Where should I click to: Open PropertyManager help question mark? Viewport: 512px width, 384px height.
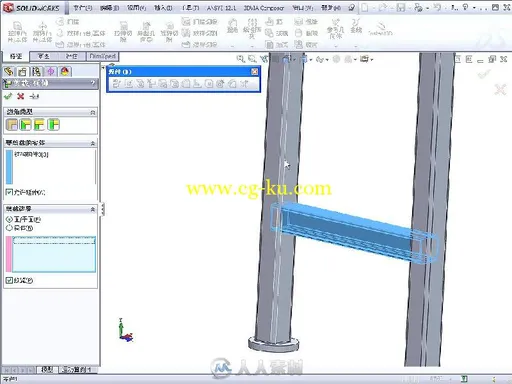pos(93,83)
